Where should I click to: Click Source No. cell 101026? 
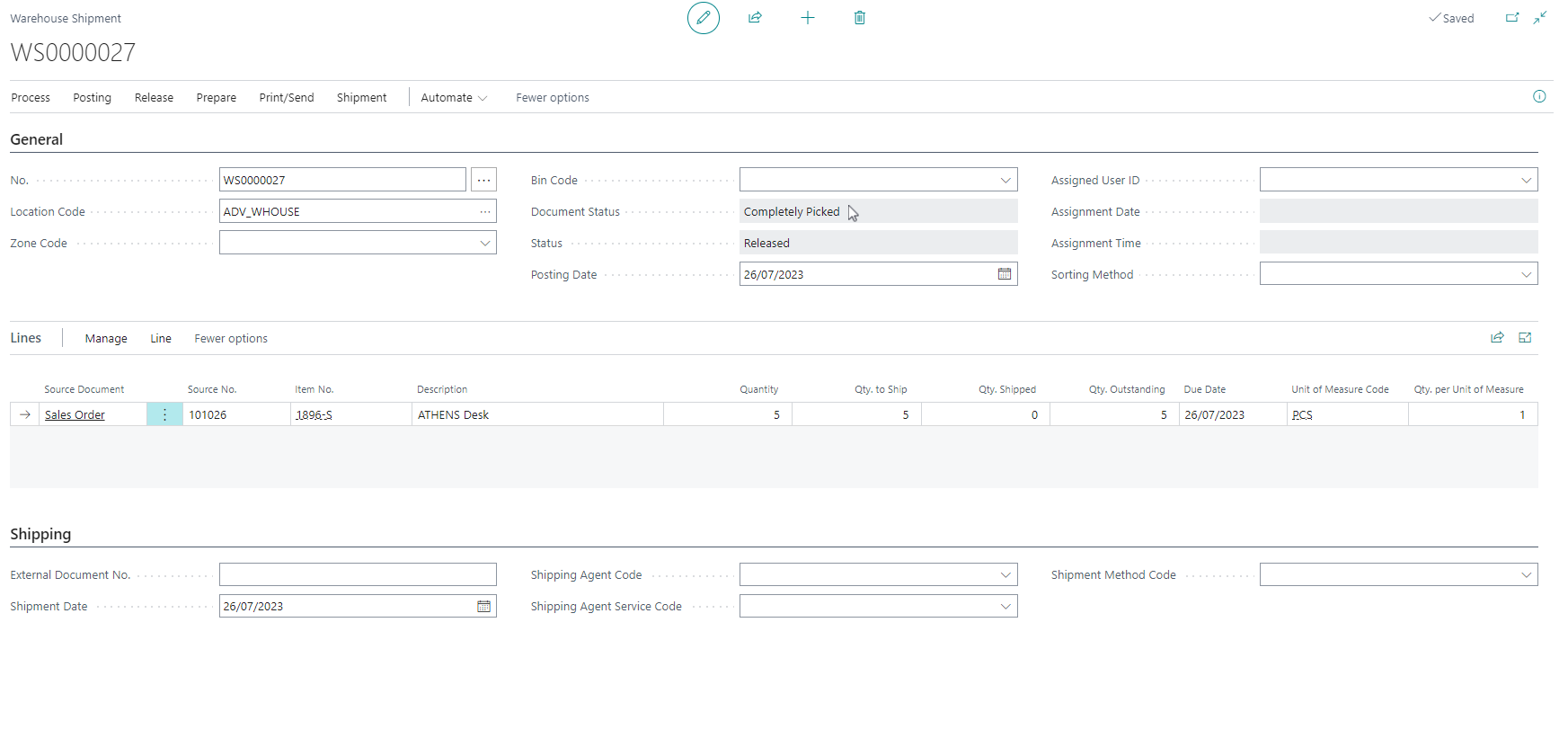click(x=236, y=414)
